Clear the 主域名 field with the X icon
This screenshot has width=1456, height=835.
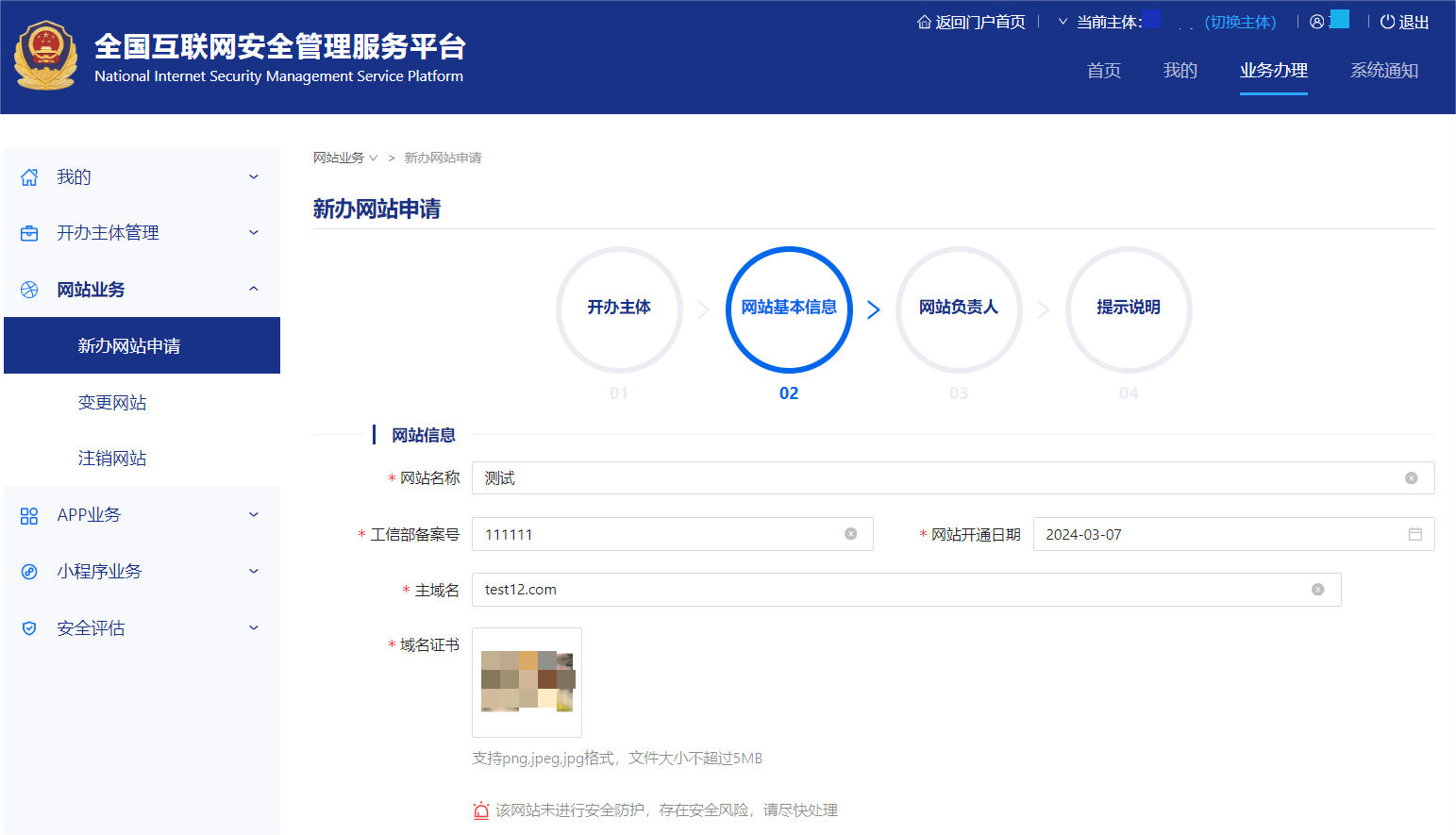(1316, 589)
